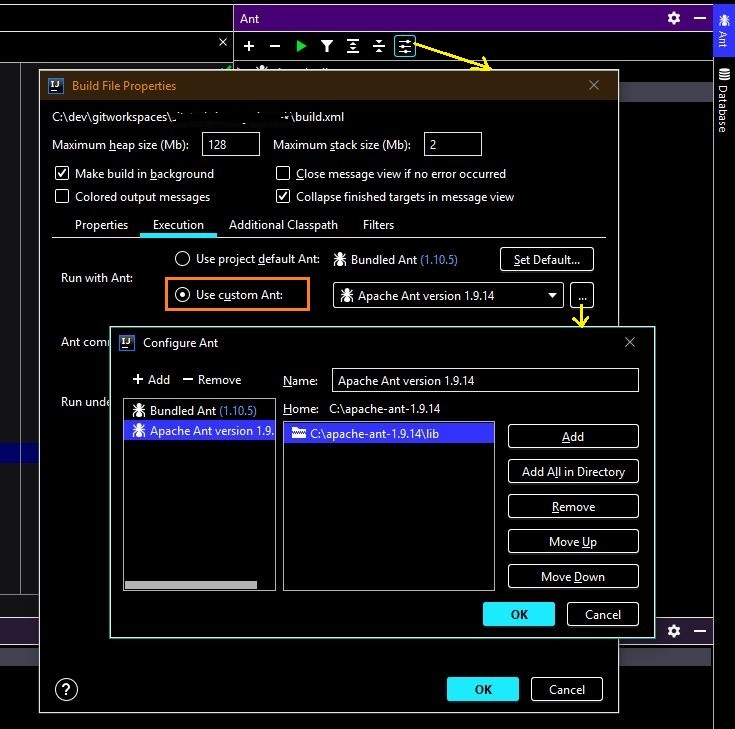Click the Maximum heap size field
735x729 pixels.
(231, 144)
